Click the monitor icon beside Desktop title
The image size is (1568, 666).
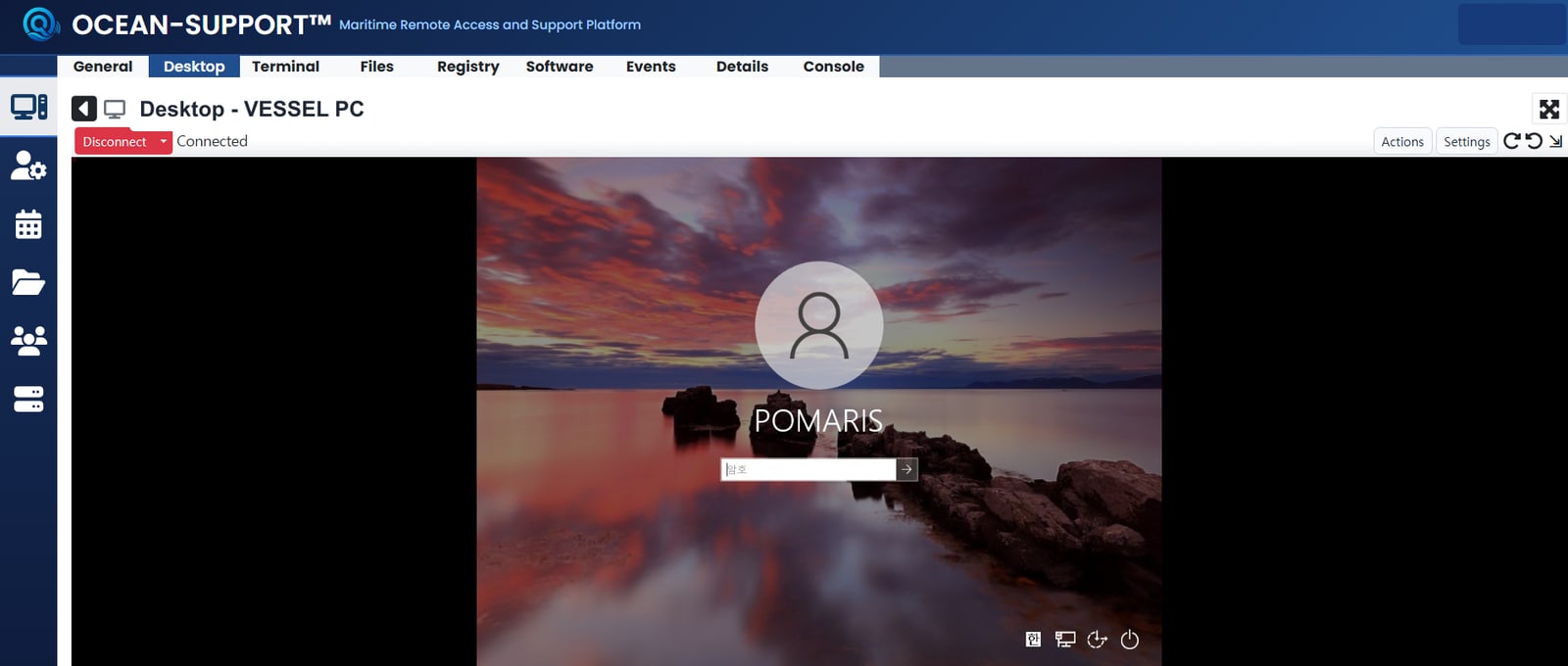pyautogui.click(x=115, y=109)
